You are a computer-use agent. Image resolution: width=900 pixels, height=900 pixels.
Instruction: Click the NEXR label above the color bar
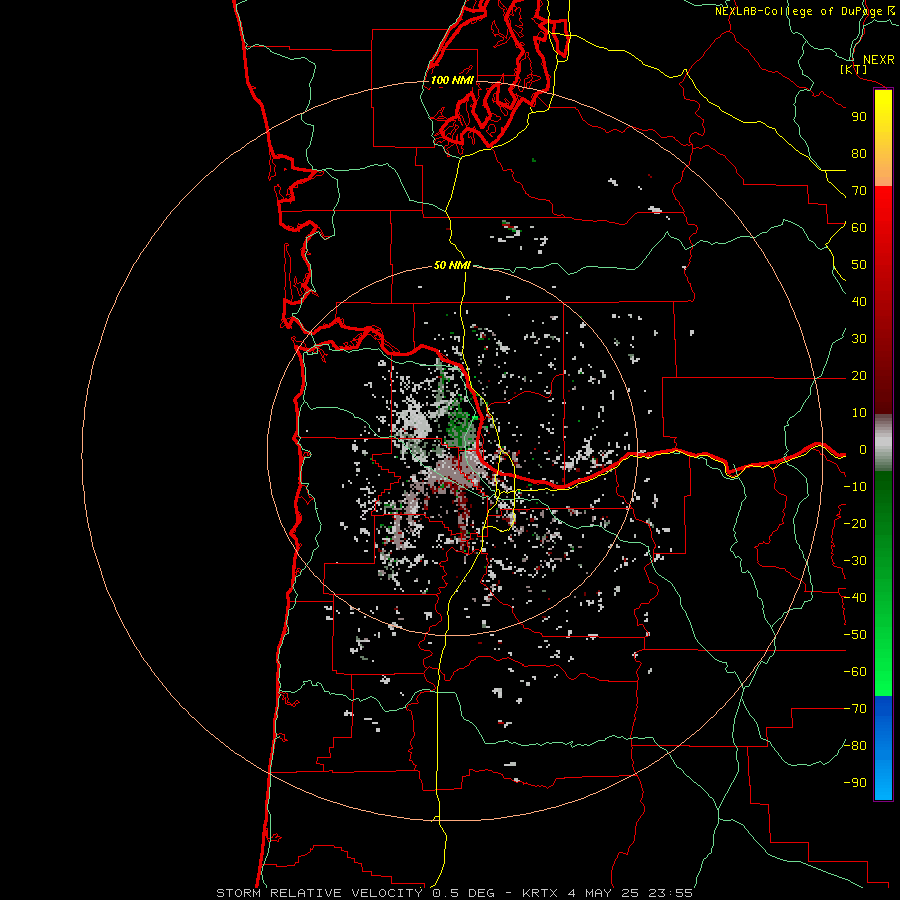[x=878, y=60]
